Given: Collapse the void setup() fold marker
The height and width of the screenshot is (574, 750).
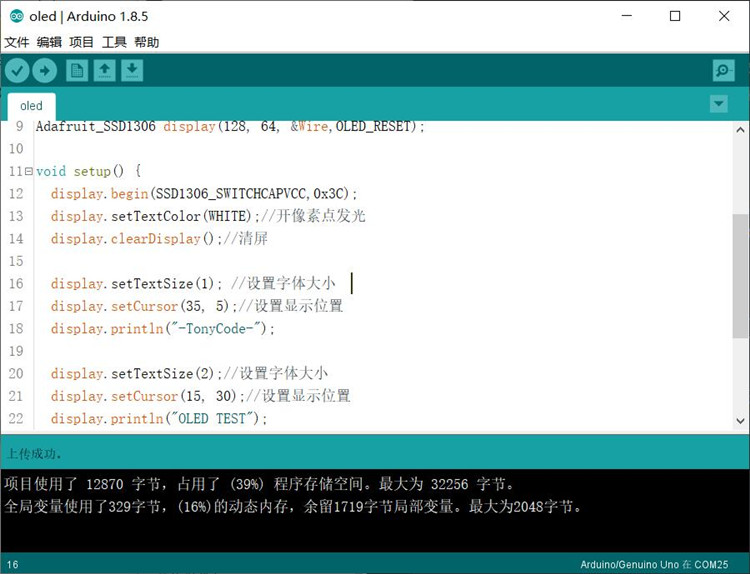Looking at the screenshot, I should pyautogui.click(x=29, y=171).
